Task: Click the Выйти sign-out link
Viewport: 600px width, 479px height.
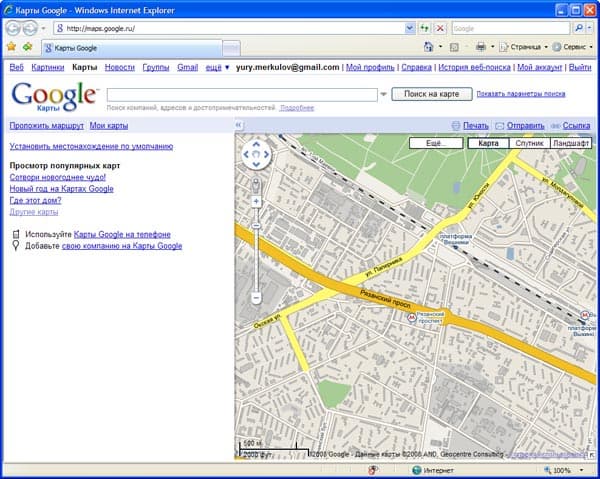Action: pos(580,67)
